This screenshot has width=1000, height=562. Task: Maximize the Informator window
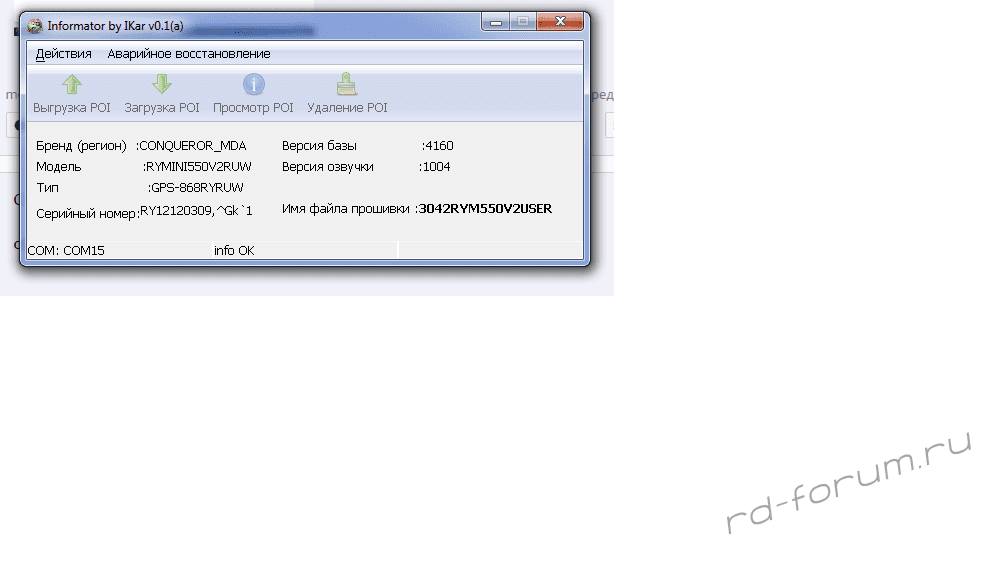point(522,24)
